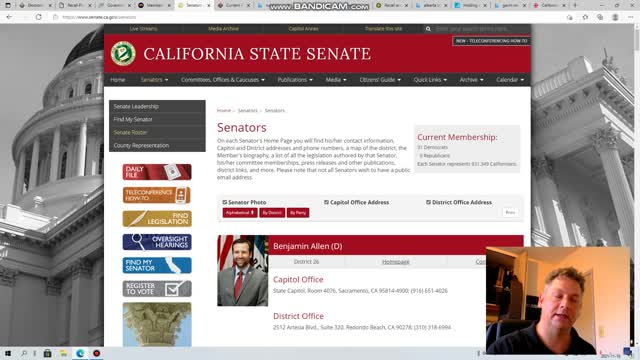Open the Teleconference How-To banner
The width and height of the screenshot is (640, 360).
tap(157, 195)
